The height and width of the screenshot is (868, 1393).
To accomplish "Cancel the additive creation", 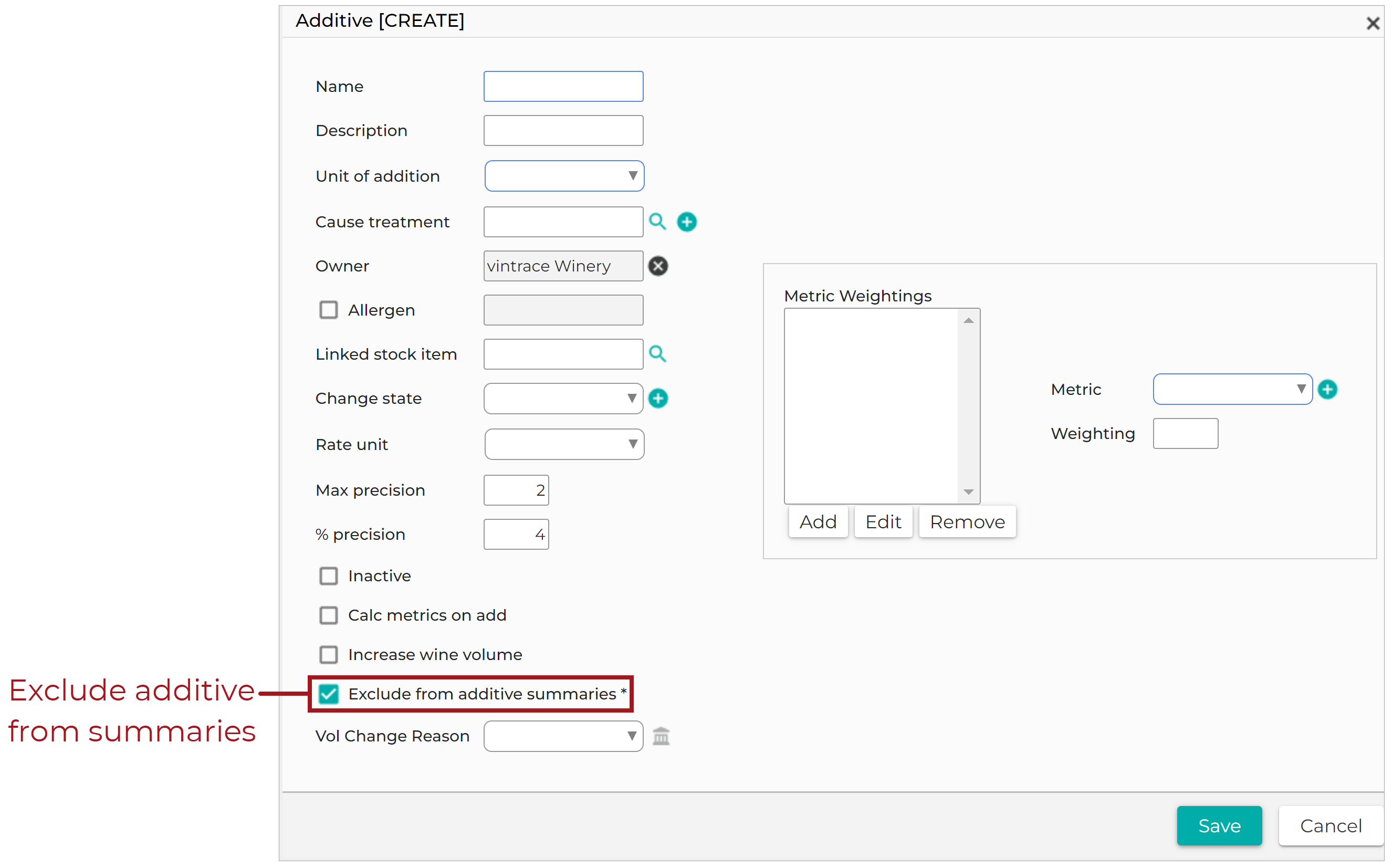I will click(x=1331, y=825).
